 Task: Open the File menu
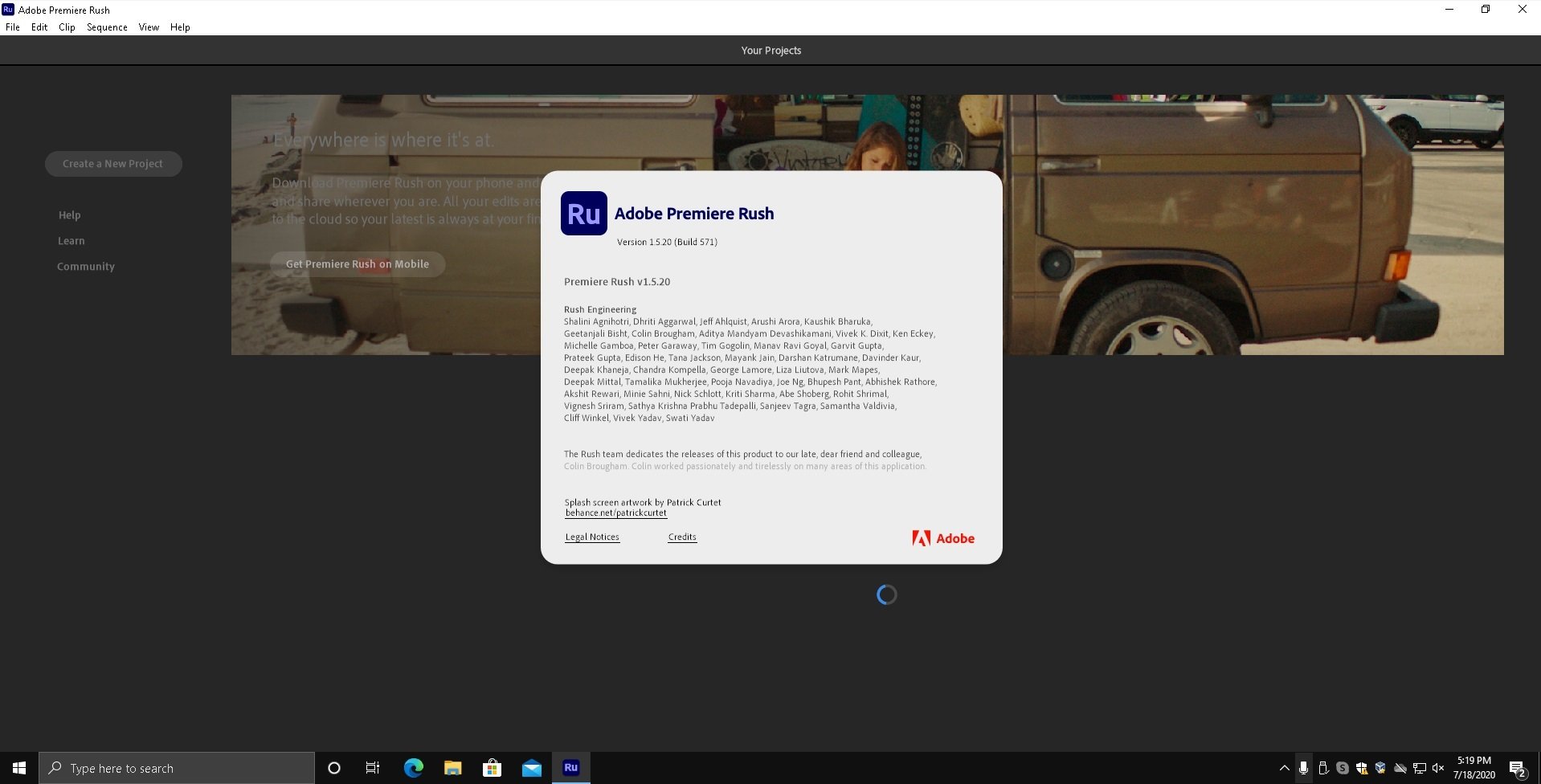[13, 27]
